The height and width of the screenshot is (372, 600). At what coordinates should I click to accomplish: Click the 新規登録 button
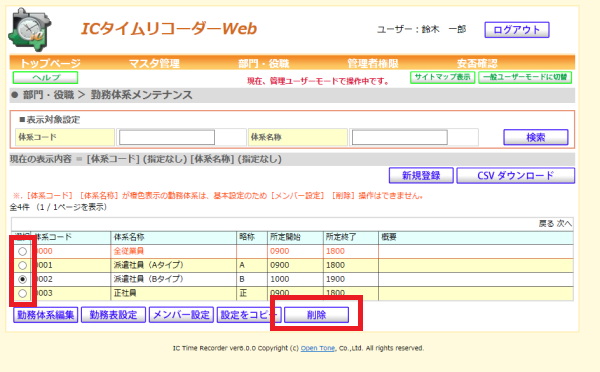[x=421, y=176]
